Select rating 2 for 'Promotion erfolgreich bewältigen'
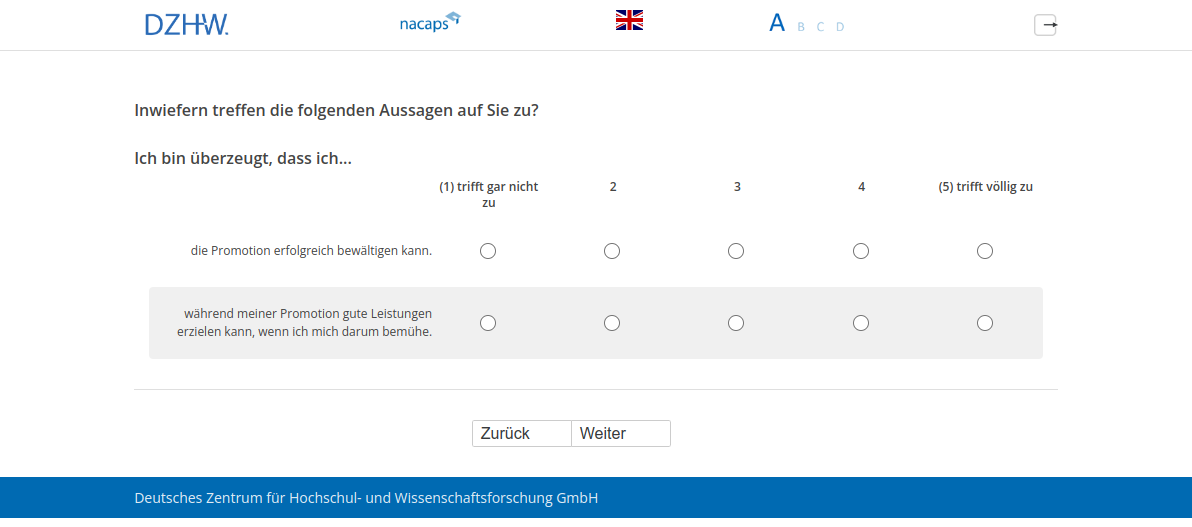 click(612, 251)
